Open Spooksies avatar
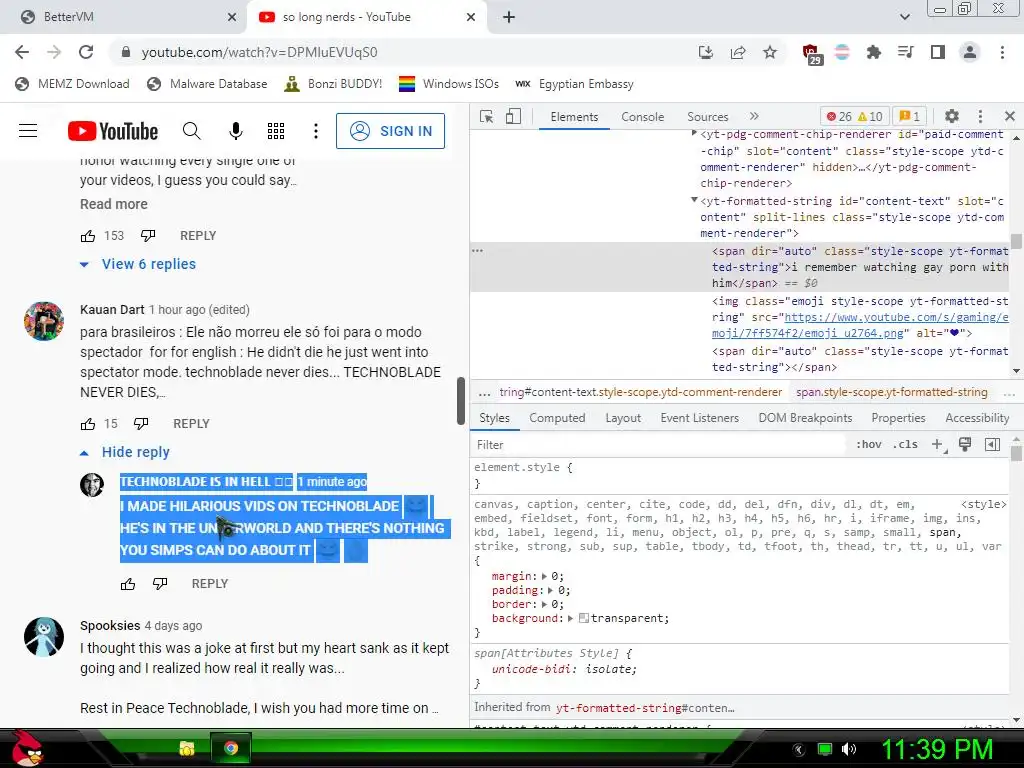This screenshot has width=1024, height=768. pos(44,637)
